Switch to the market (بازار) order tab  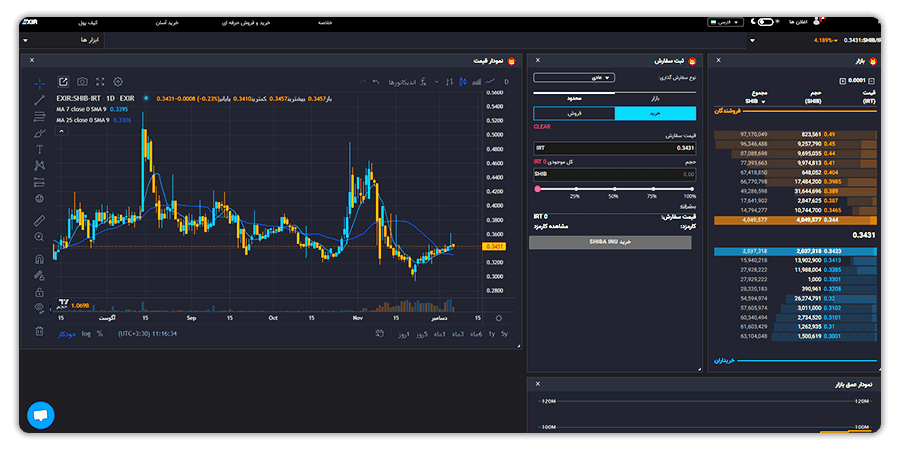(655, 99)
